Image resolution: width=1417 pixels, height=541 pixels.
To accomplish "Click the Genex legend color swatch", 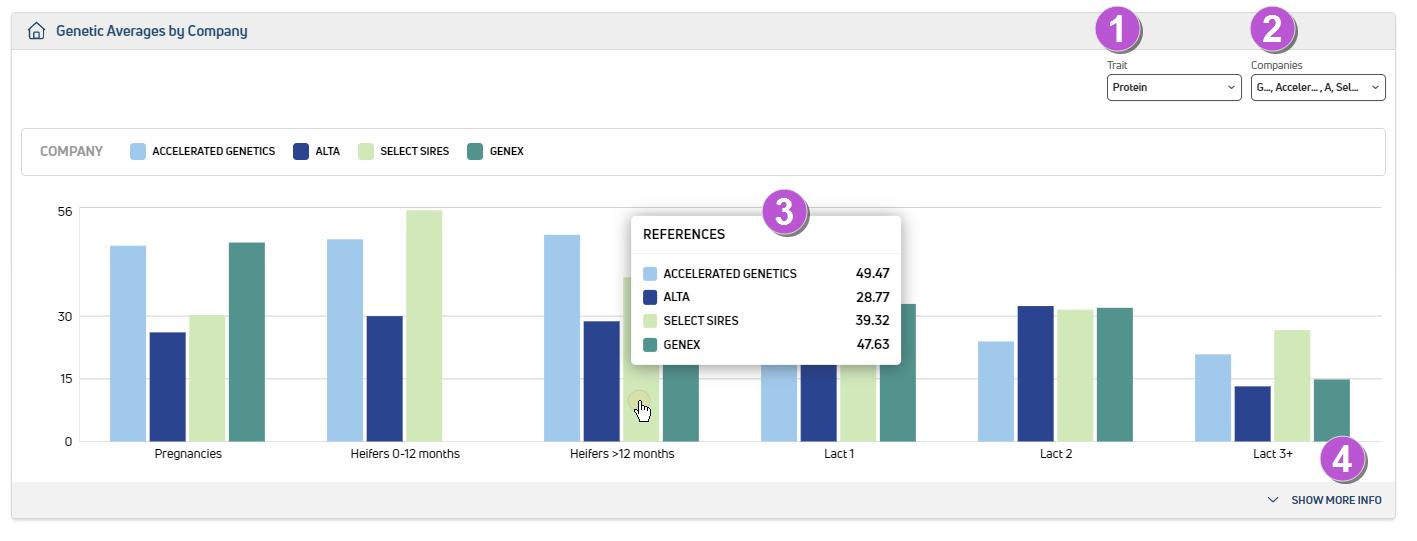I will (x=475, y=152).
